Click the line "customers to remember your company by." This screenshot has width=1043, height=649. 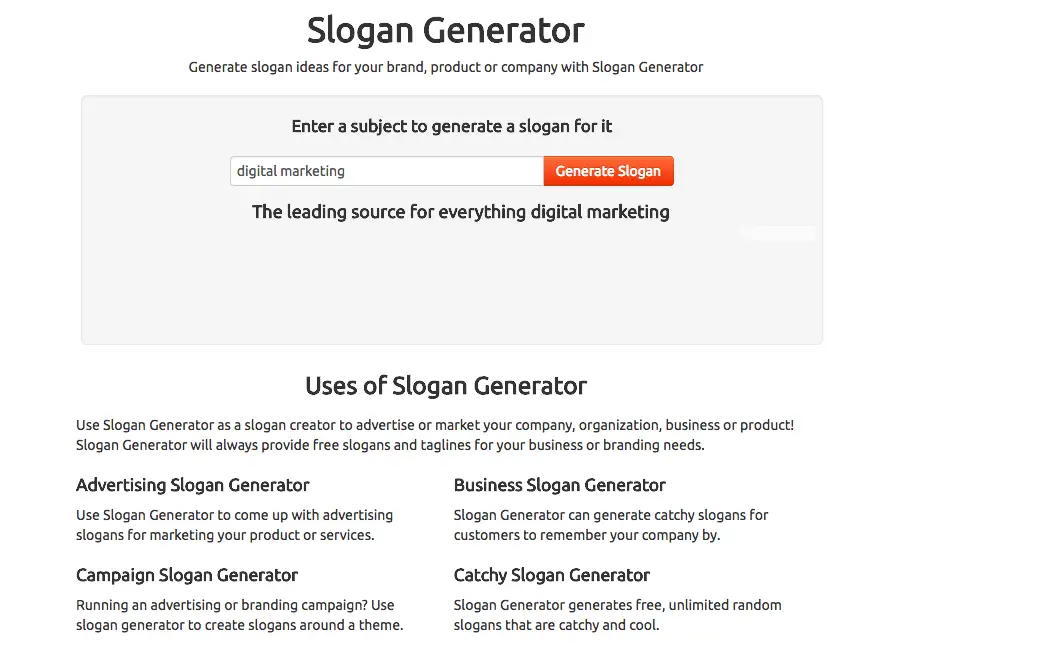coord(587,535)
